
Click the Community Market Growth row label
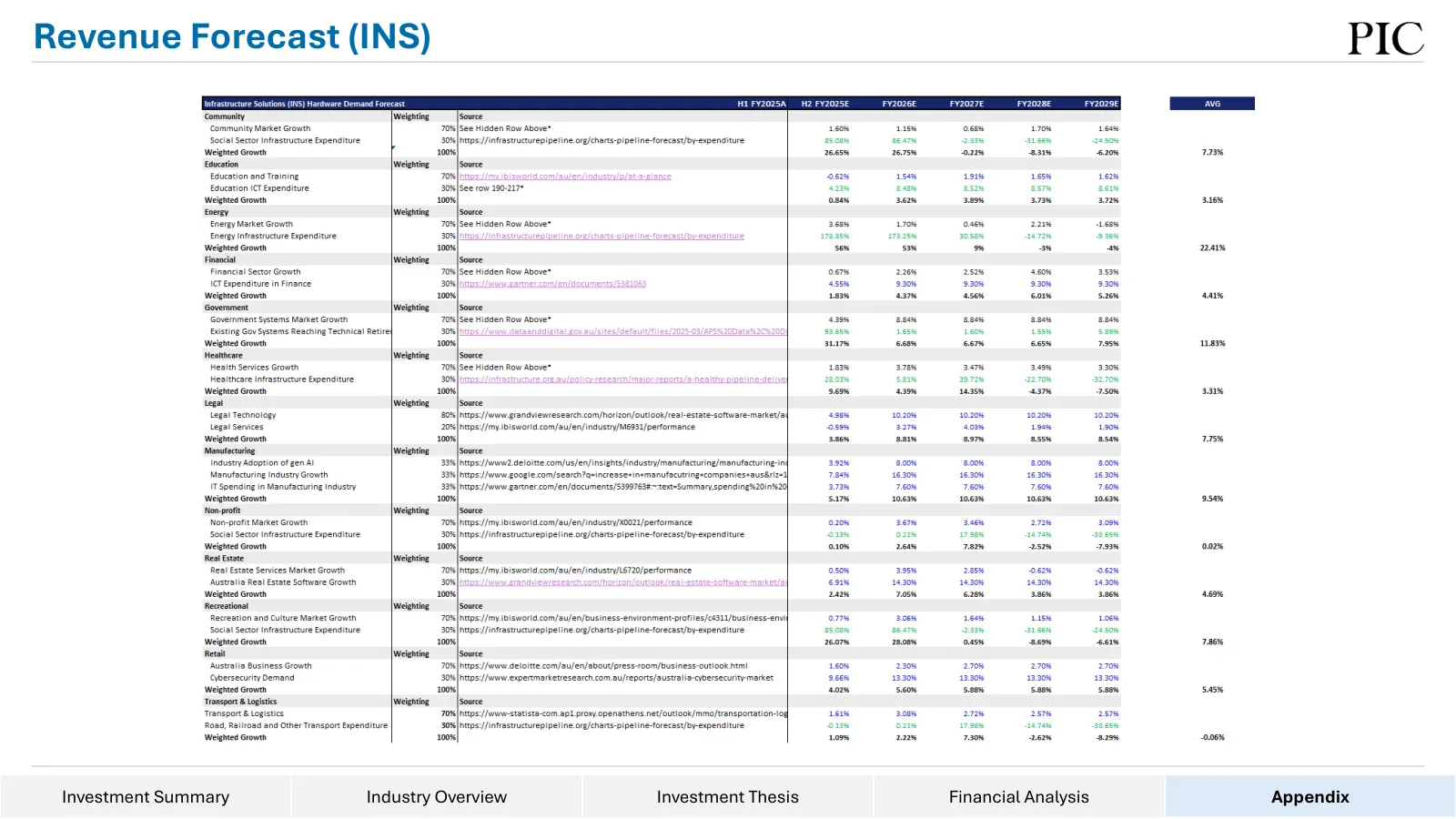coord(260,128)
